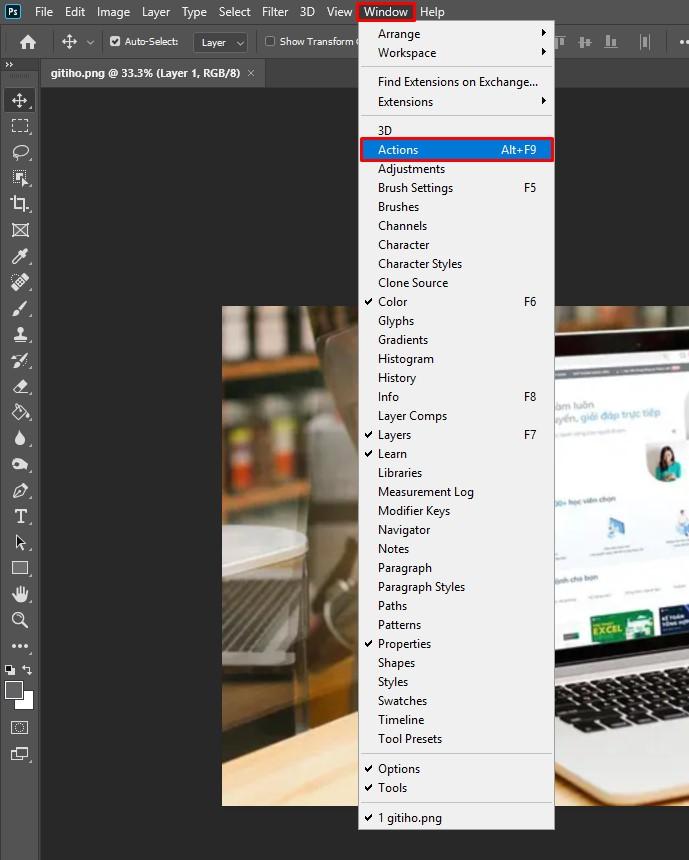Click the align horizontal centers icon
Image resolution: width=689 pixels, height=860 pixels.
tap(585, 42)
